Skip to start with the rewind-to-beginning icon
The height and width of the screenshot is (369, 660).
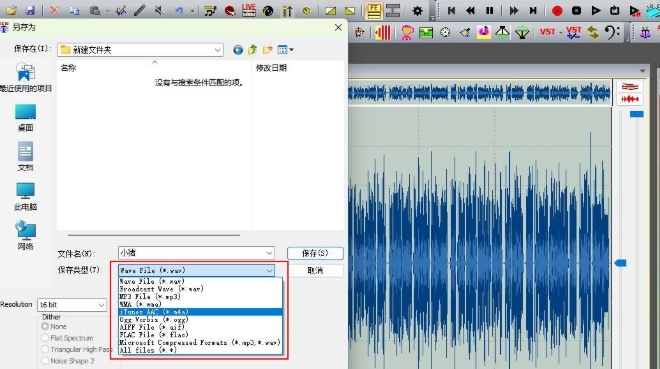point(451,11)
